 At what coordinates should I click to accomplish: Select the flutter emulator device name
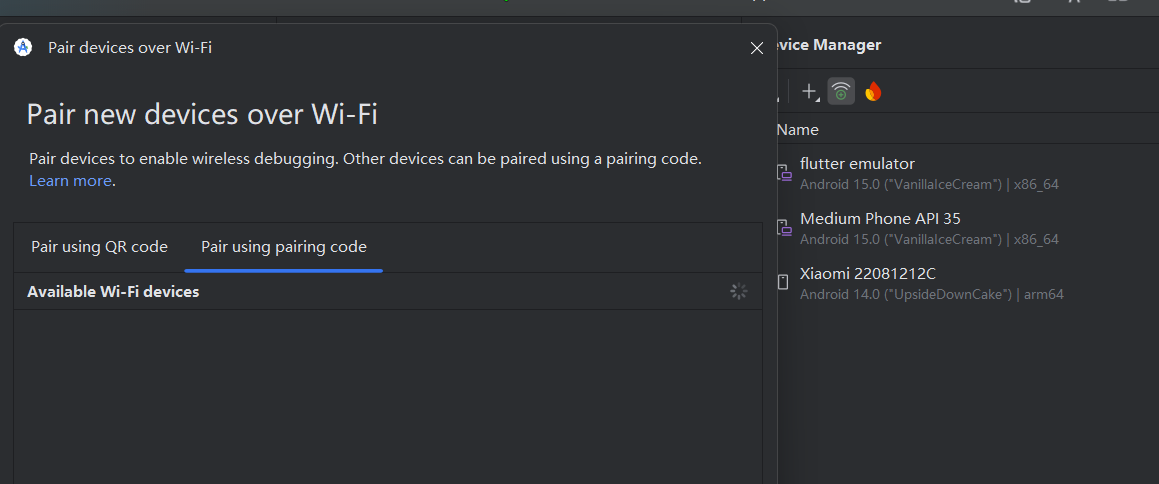click(857, 164)
